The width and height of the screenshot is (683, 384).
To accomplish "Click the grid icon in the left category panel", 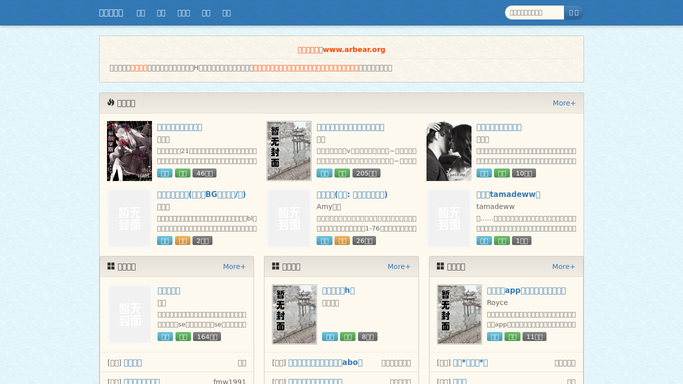I will coord(111,266).
